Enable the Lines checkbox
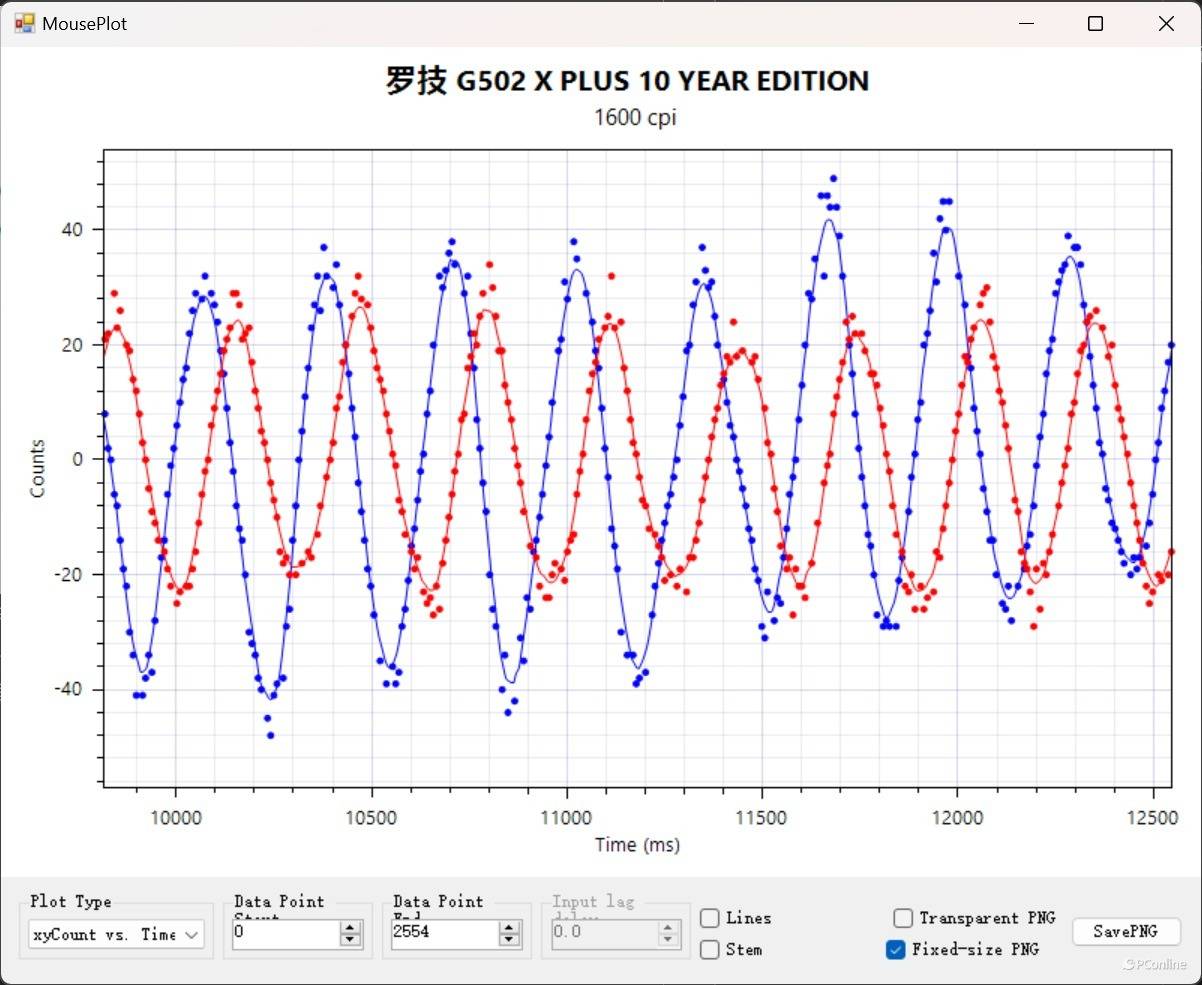The height and width of the screenshot is (985, 1202). click(710, 918)
